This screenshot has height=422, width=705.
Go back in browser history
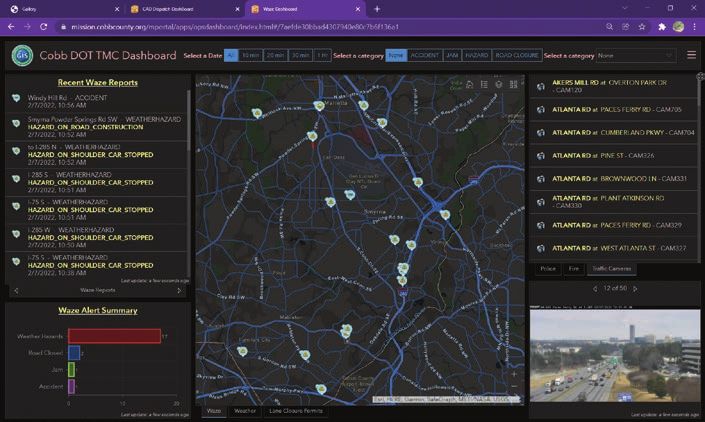pos(11,27)
